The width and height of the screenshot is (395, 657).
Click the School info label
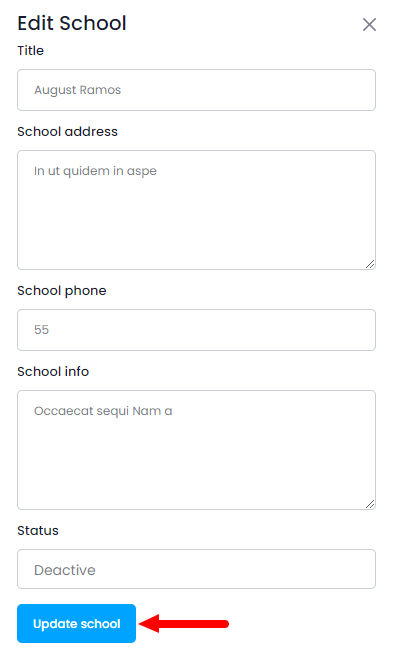click(x=53, y=372)
